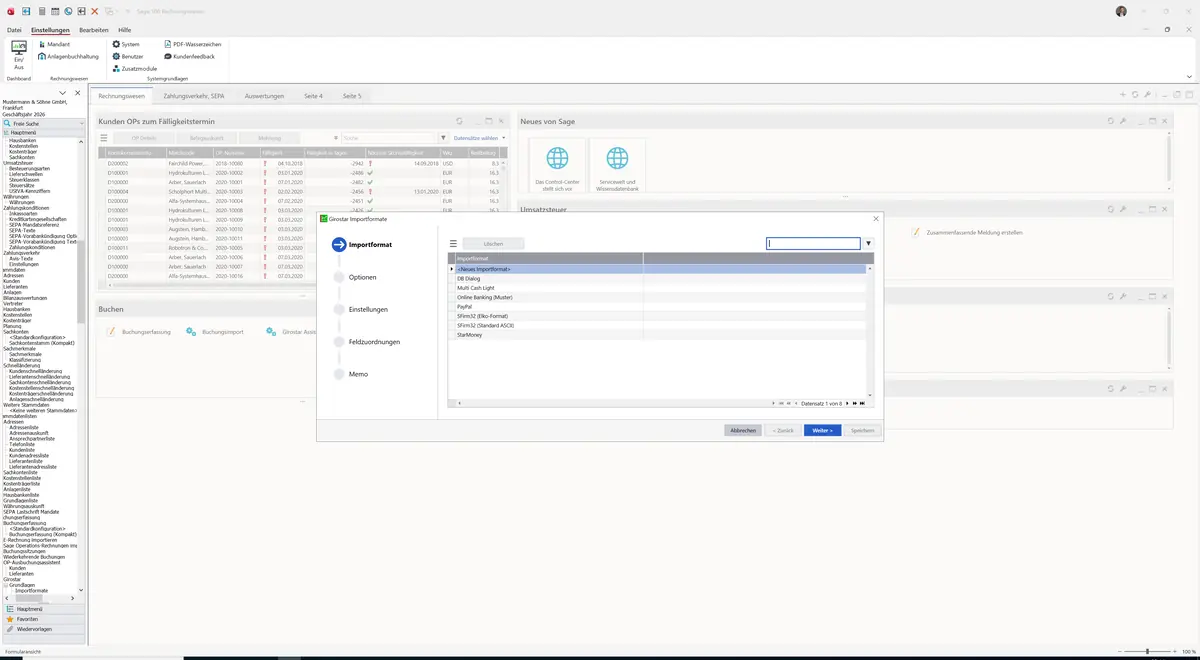Open Datensätze wählen dropdown
This screenshot has width=1200, height=660.
480,138
